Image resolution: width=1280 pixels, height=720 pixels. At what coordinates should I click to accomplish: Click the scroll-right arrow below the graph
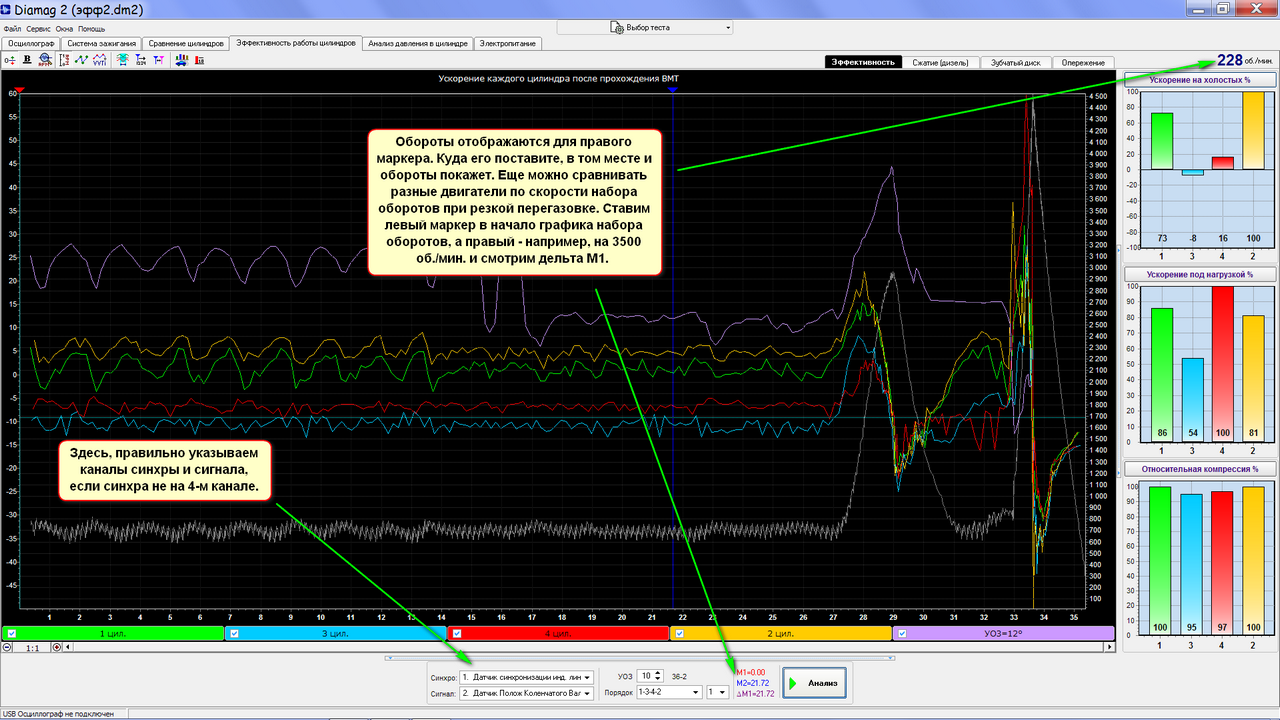1110,647
